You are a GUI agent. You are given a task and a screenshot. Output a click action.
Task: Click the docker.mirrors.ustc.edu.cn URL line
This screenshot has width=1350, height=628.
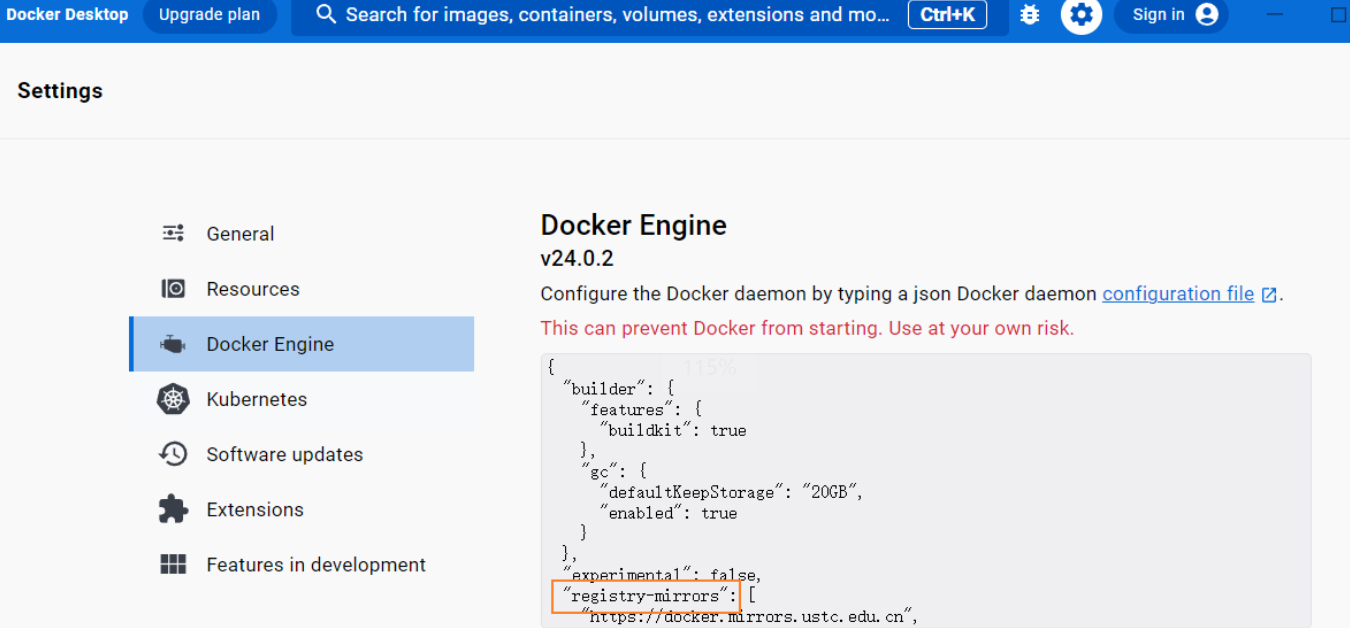pyautogui.click(x=749, y=617)
